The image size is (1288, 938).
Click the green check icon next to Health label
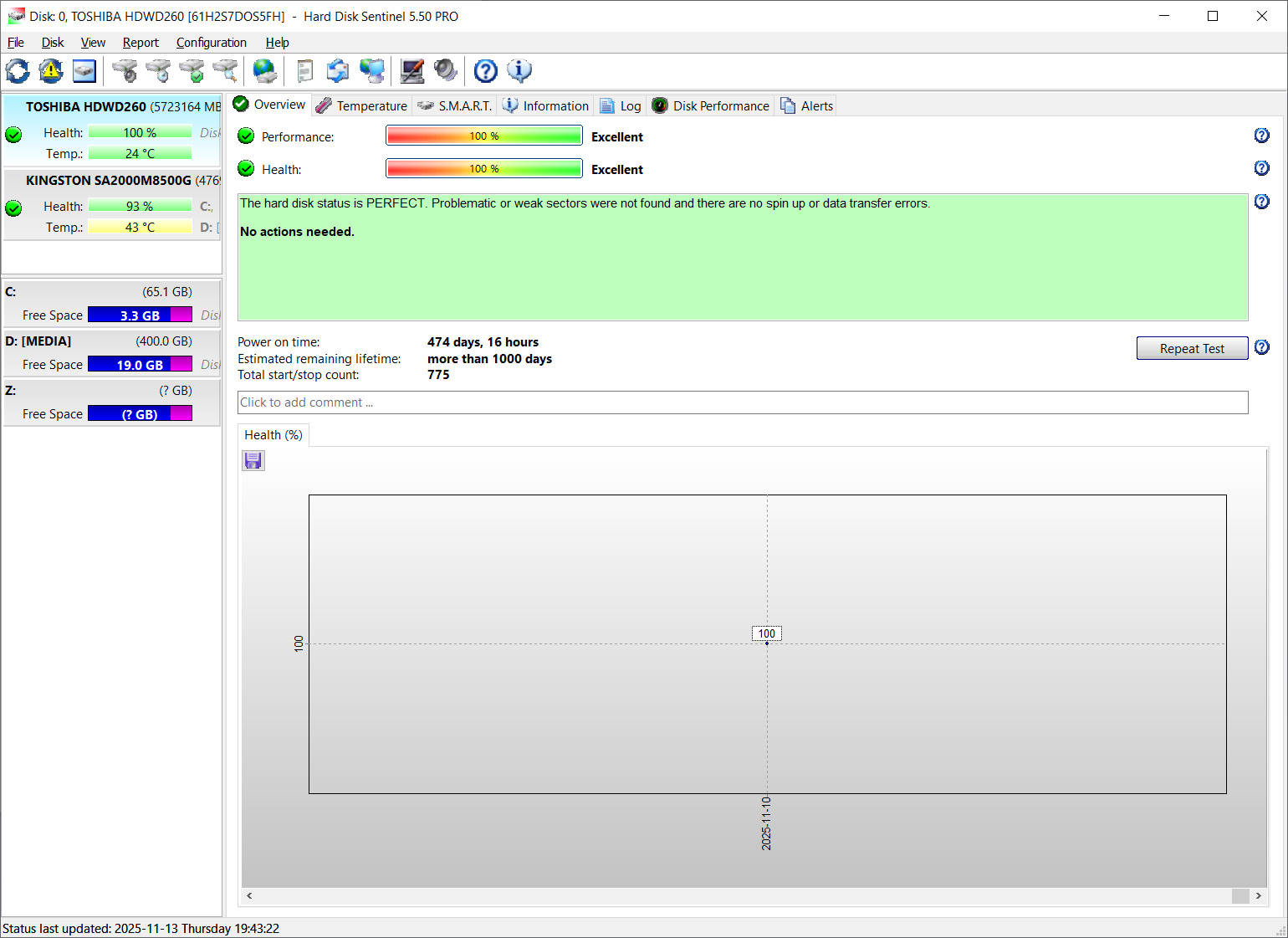tap(246, 168)
